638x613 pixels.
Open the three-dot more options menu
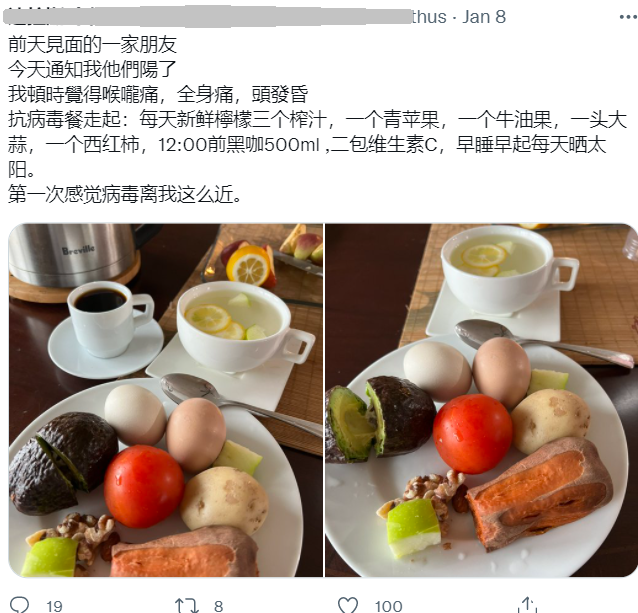628,17
